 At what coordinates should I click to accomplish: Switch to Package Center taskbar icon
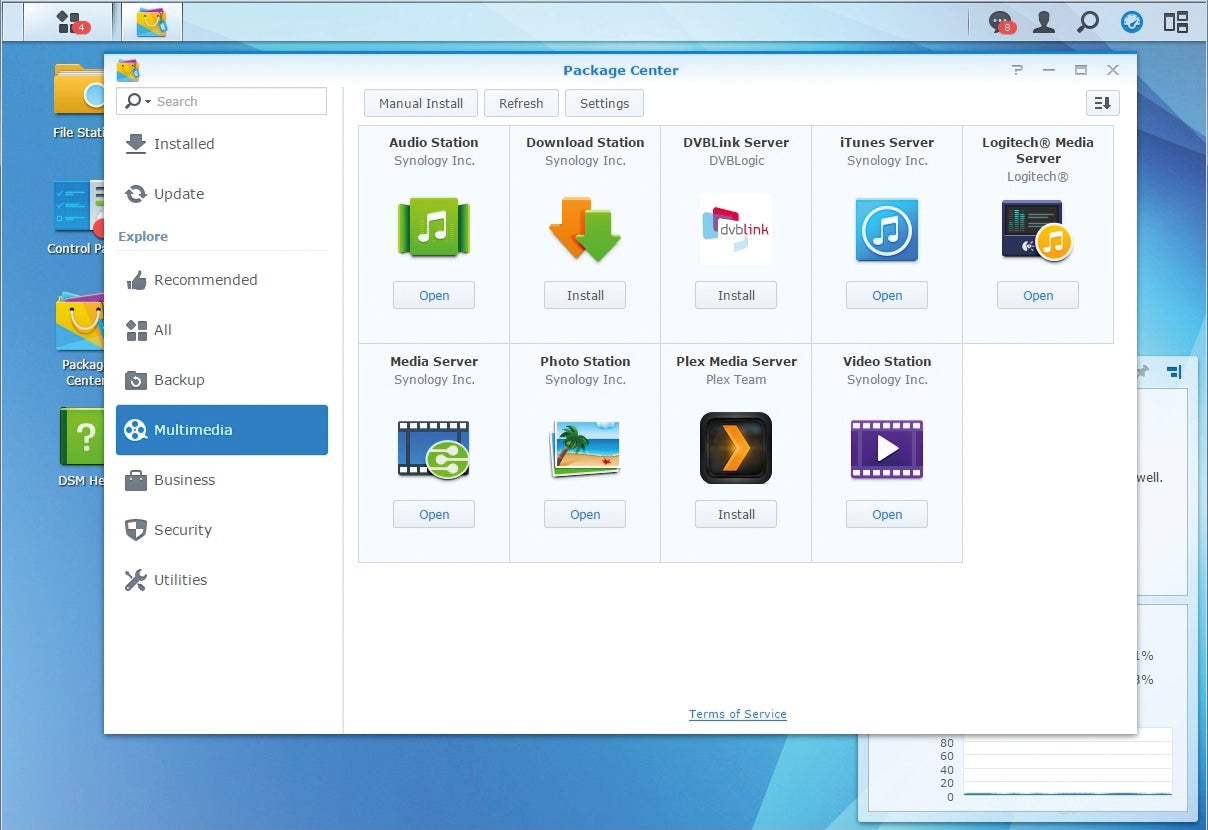pyautogui.click(x=152, y=21)
